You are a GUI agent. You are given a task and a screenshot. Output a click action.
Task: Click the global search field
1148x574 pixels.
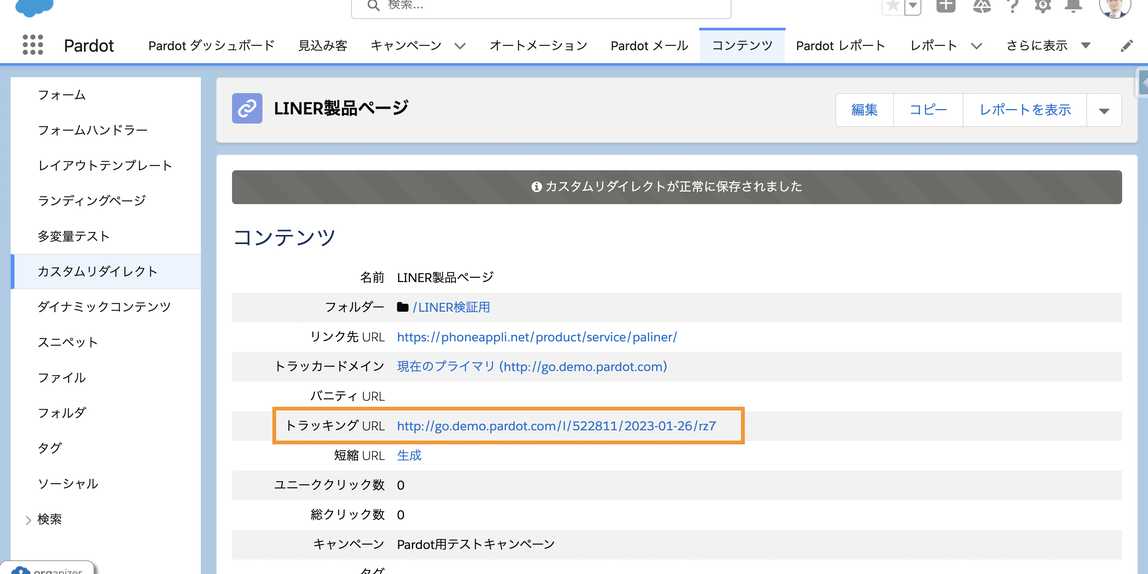541,7
